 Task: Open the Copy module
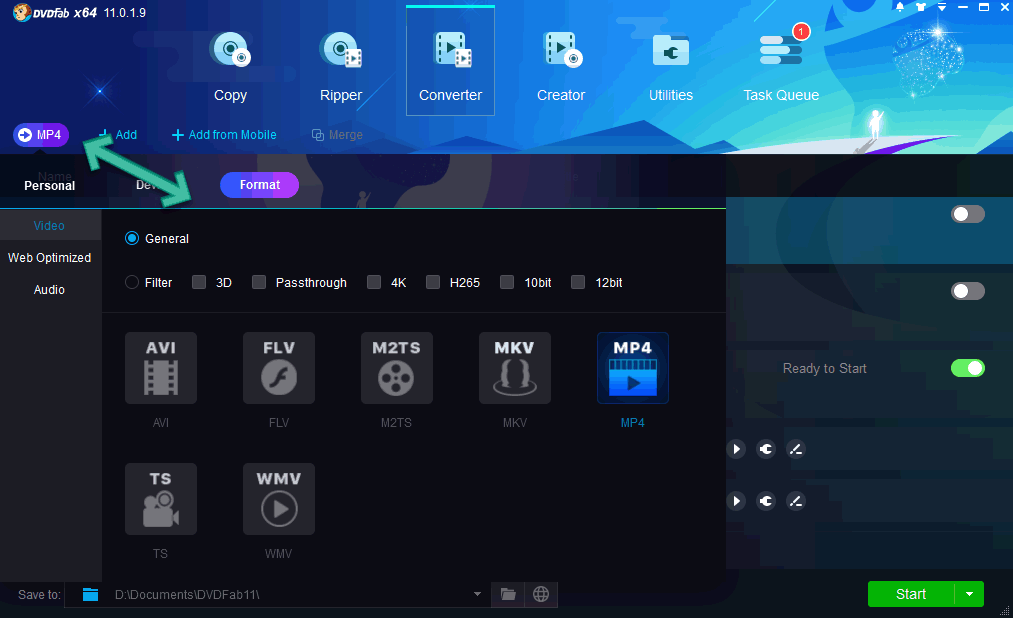coord(230,67)
